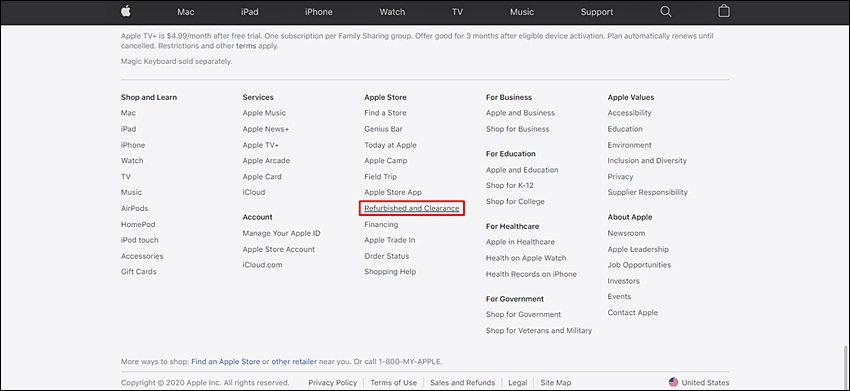850x391 pixels.
Task: Open Privacy Policy in footer
Action: (333, 383)
